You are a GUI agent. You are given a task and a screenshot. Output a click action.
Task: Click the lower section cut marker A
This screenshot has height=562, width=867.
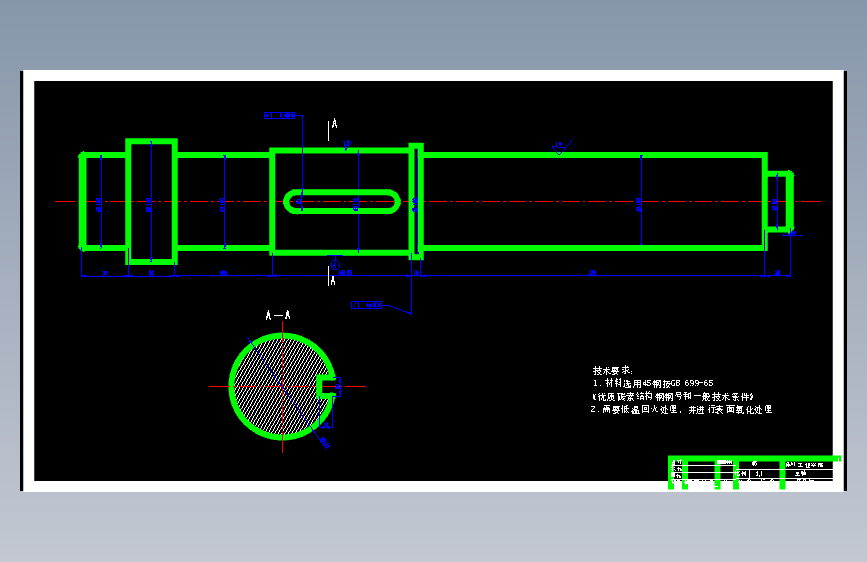coord(332,276)
